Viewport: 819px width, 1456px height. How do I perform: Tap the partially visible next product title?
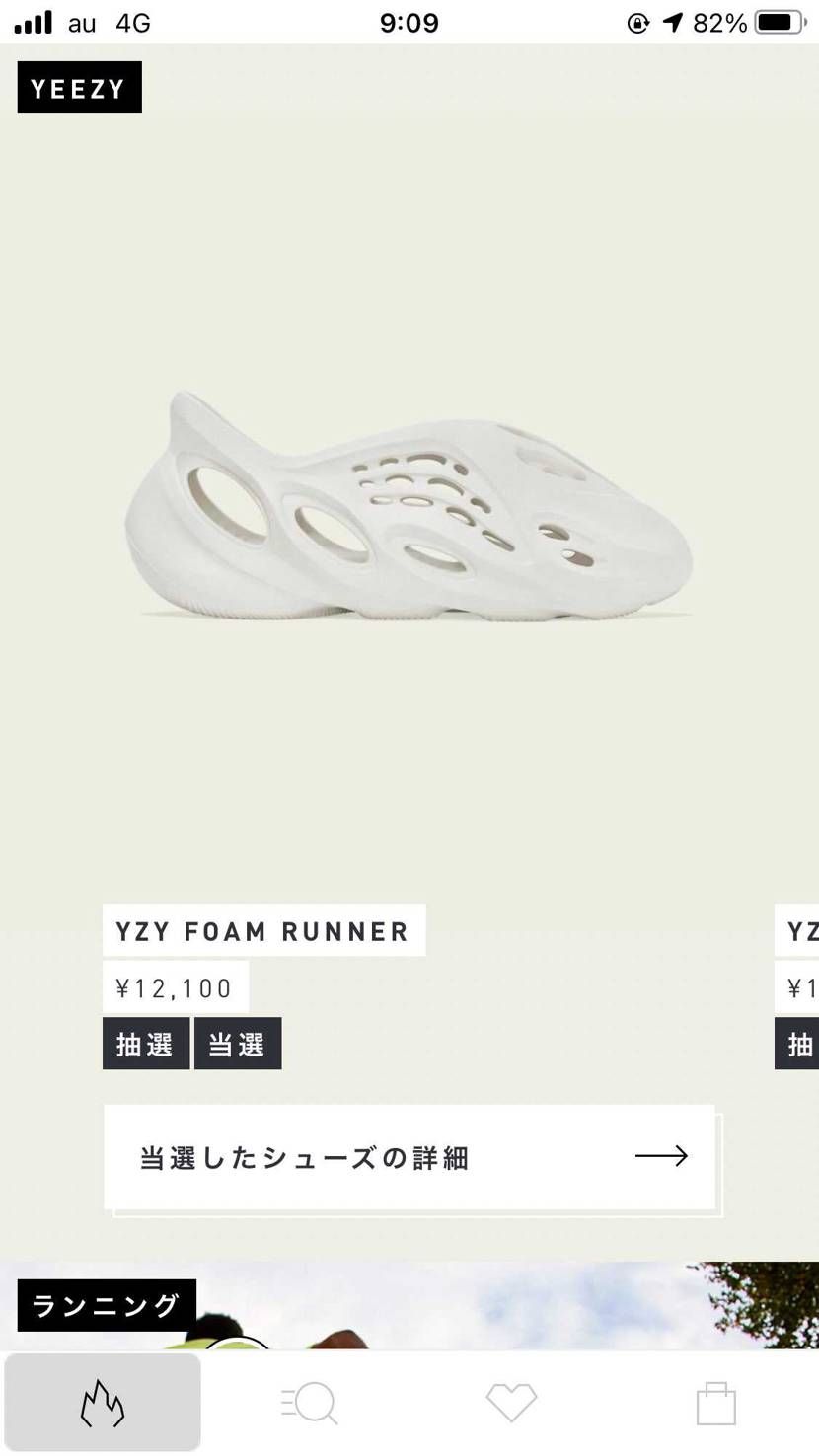coord(797,930)
